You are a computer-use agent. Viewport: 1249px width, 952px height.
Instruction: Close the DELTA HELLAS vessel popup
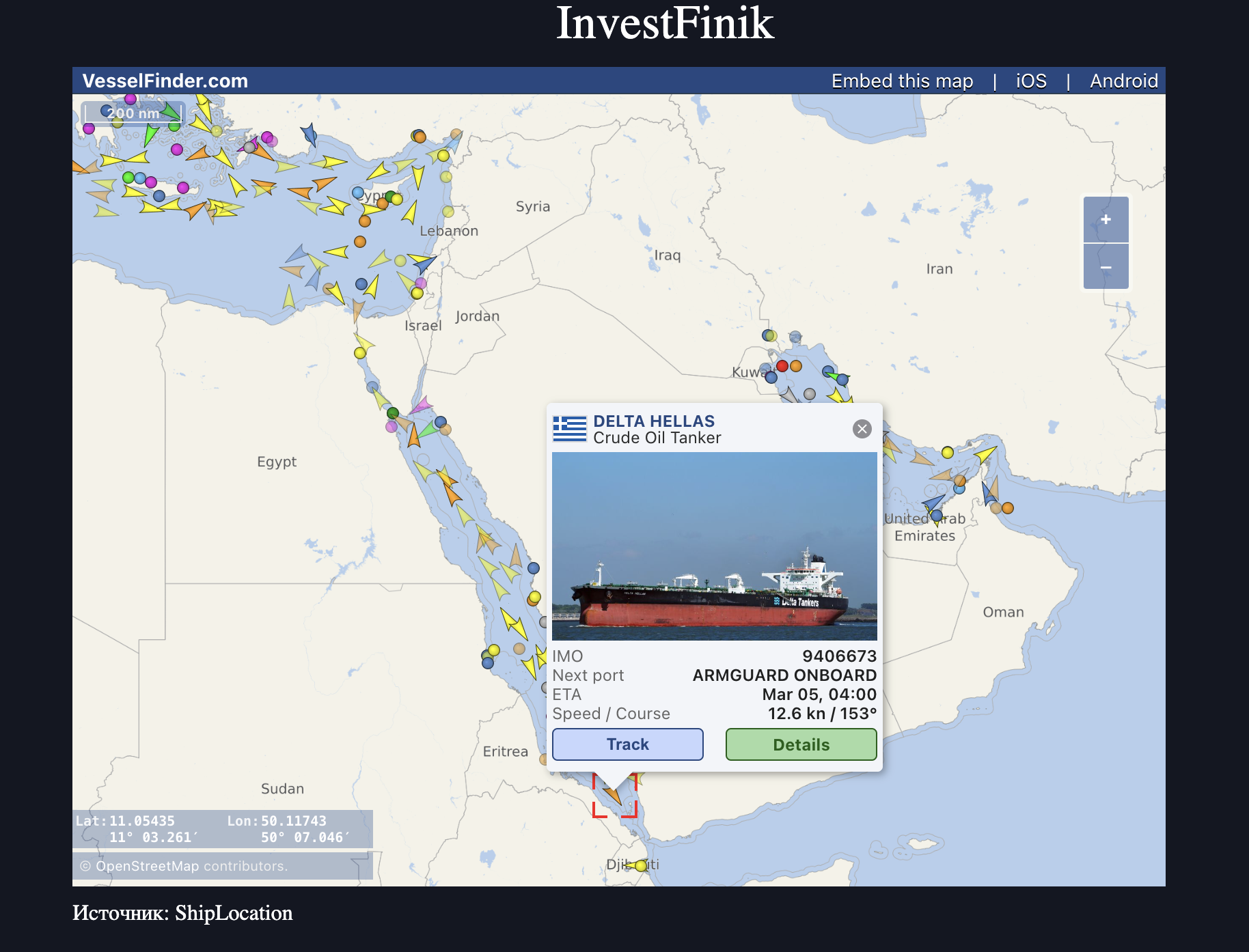coord(862,429)
